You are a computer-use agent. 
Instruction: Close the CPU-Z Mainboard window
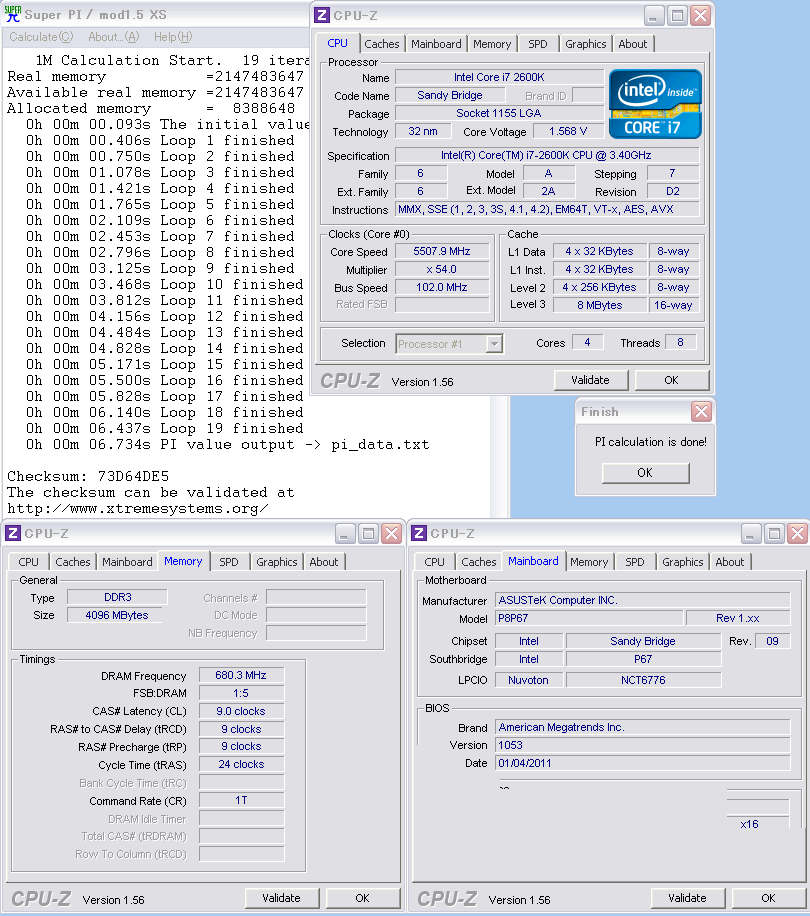pos(797,533)
